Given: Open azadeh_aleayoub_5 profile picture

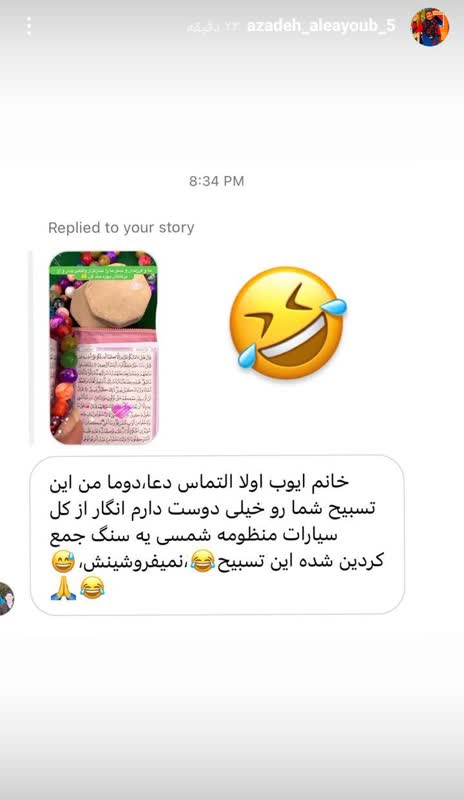Looking at the screenshot, I should (x=430, y=27).
